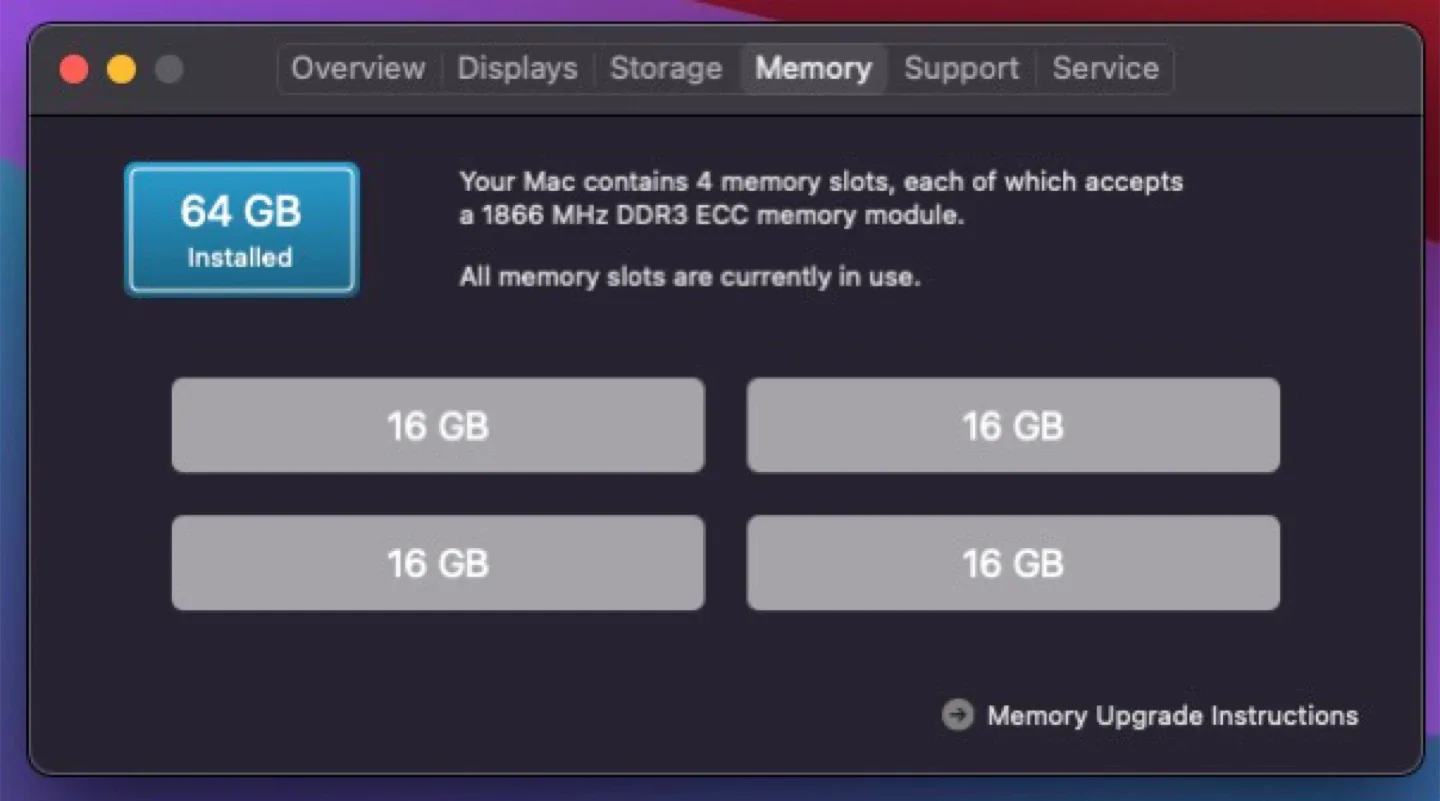
Task: Click the yellow minimize button
Action: (121, 68)
